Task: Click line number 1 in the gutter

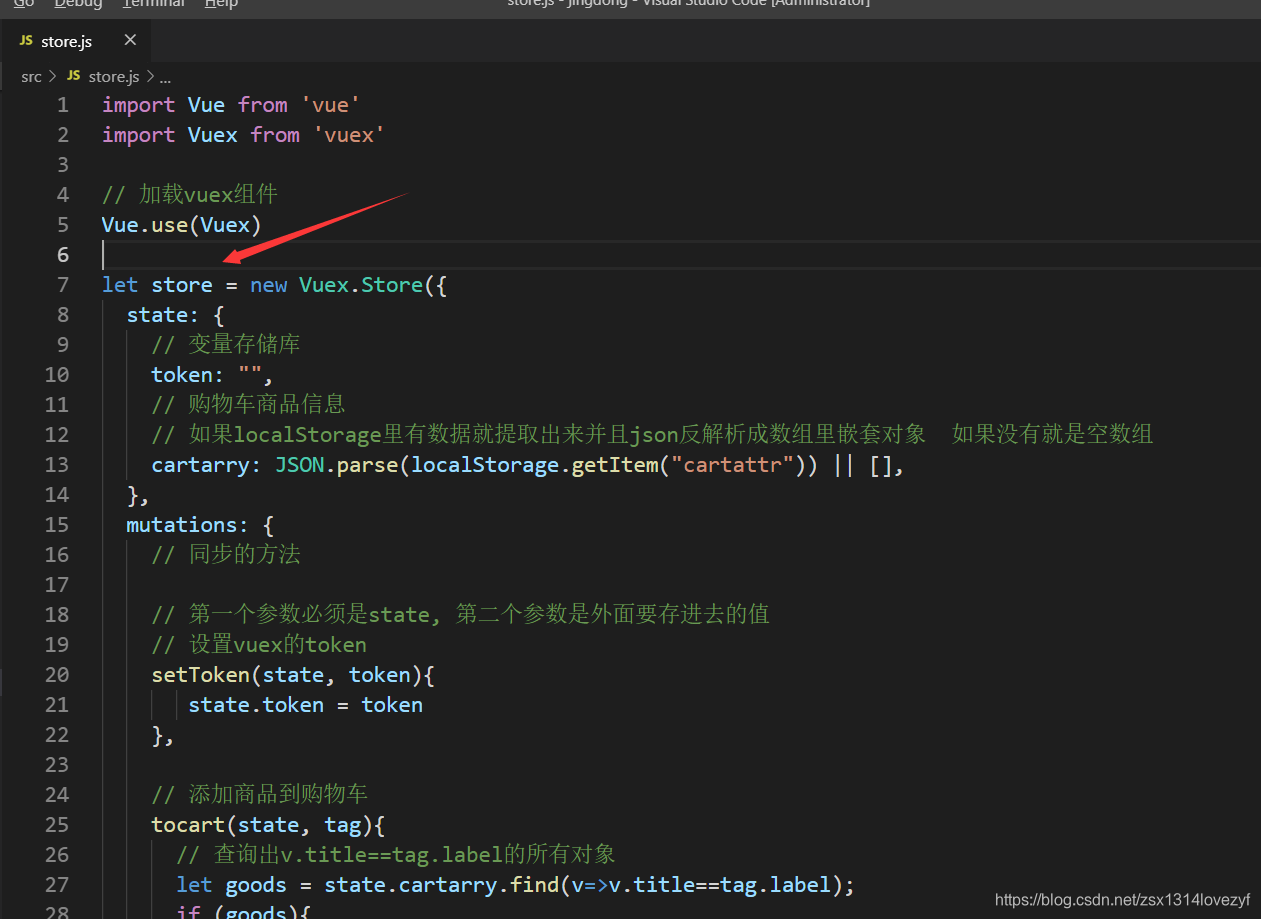Action: point(63,105)
